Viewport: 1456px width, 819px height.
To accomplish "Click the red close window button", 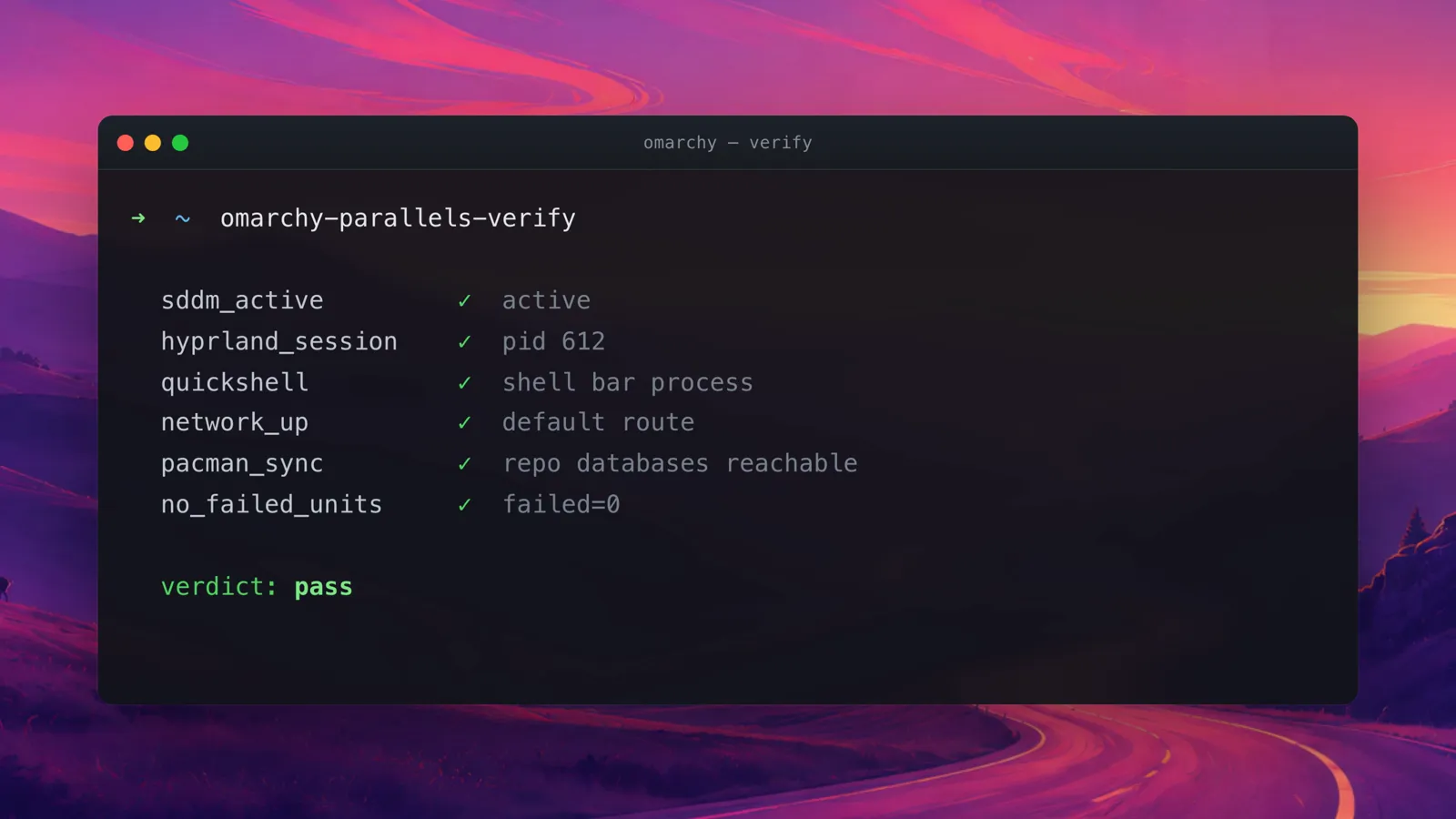I will coord(126,143).
